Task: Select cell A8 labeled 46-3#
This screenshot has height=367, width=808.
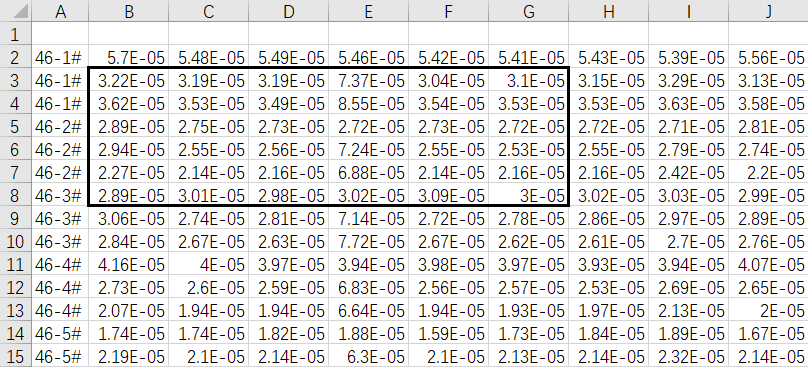Action: point(60,195)
